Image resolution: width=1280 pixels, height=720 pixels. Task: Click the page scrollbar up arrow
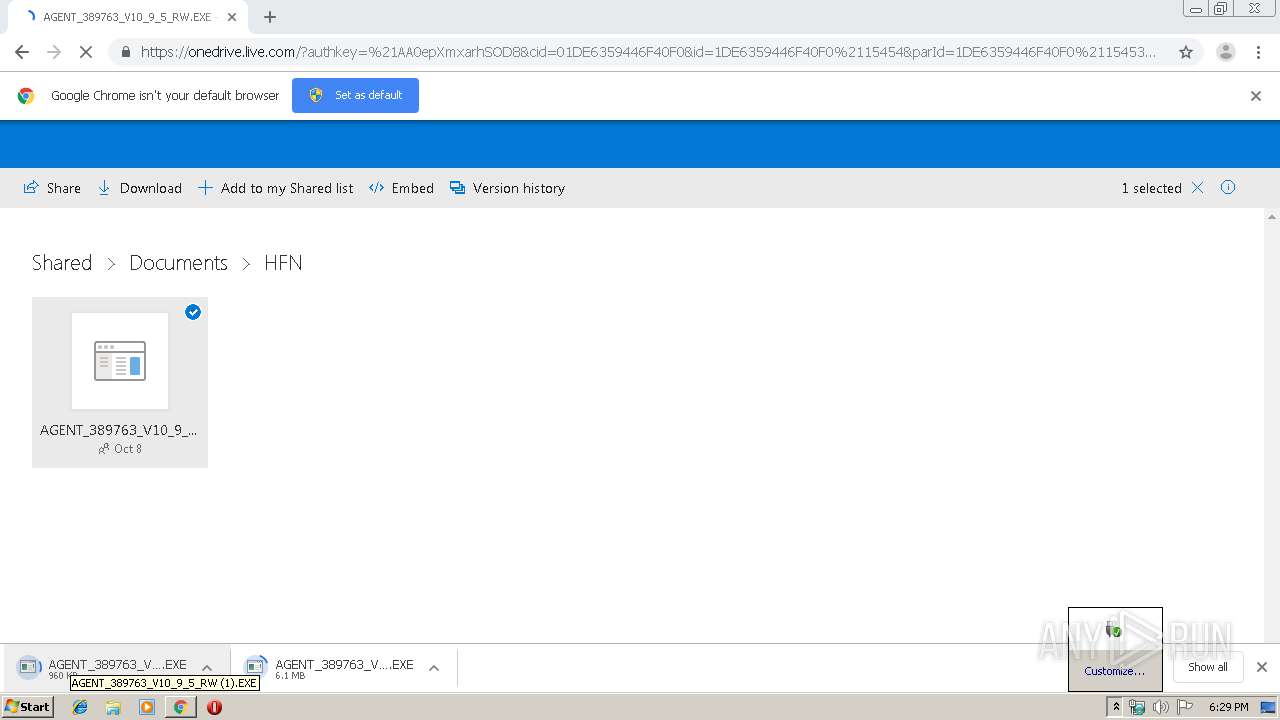pos(1272,216)
